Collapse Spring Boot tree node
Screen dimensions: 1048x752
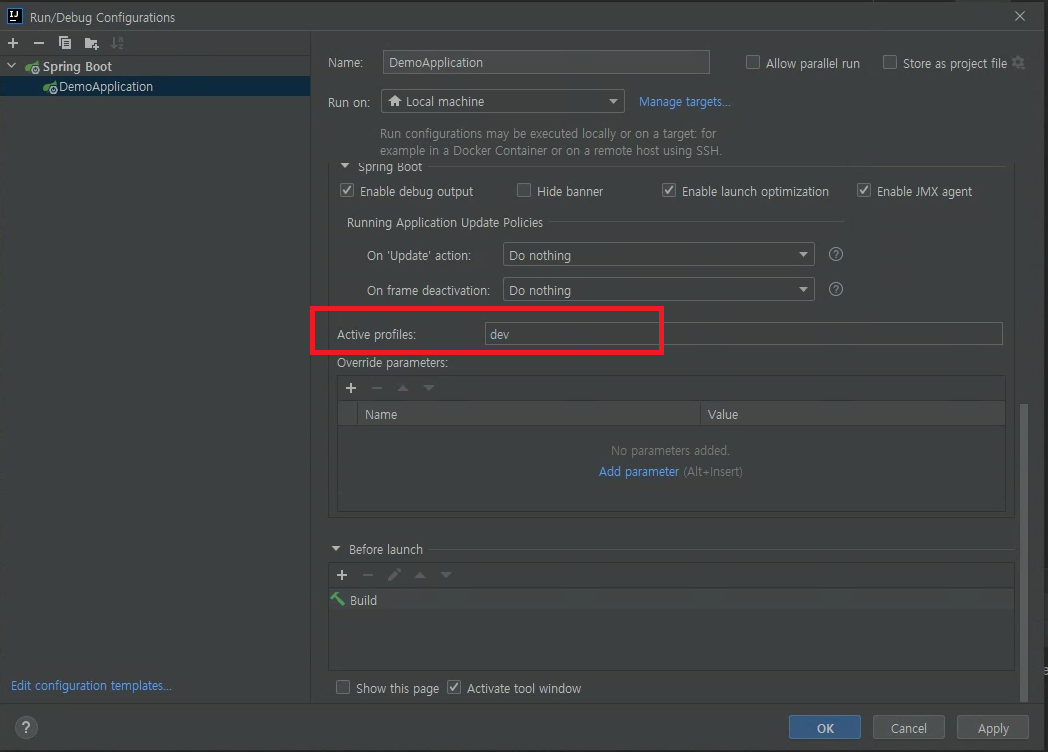pos(11,66)
